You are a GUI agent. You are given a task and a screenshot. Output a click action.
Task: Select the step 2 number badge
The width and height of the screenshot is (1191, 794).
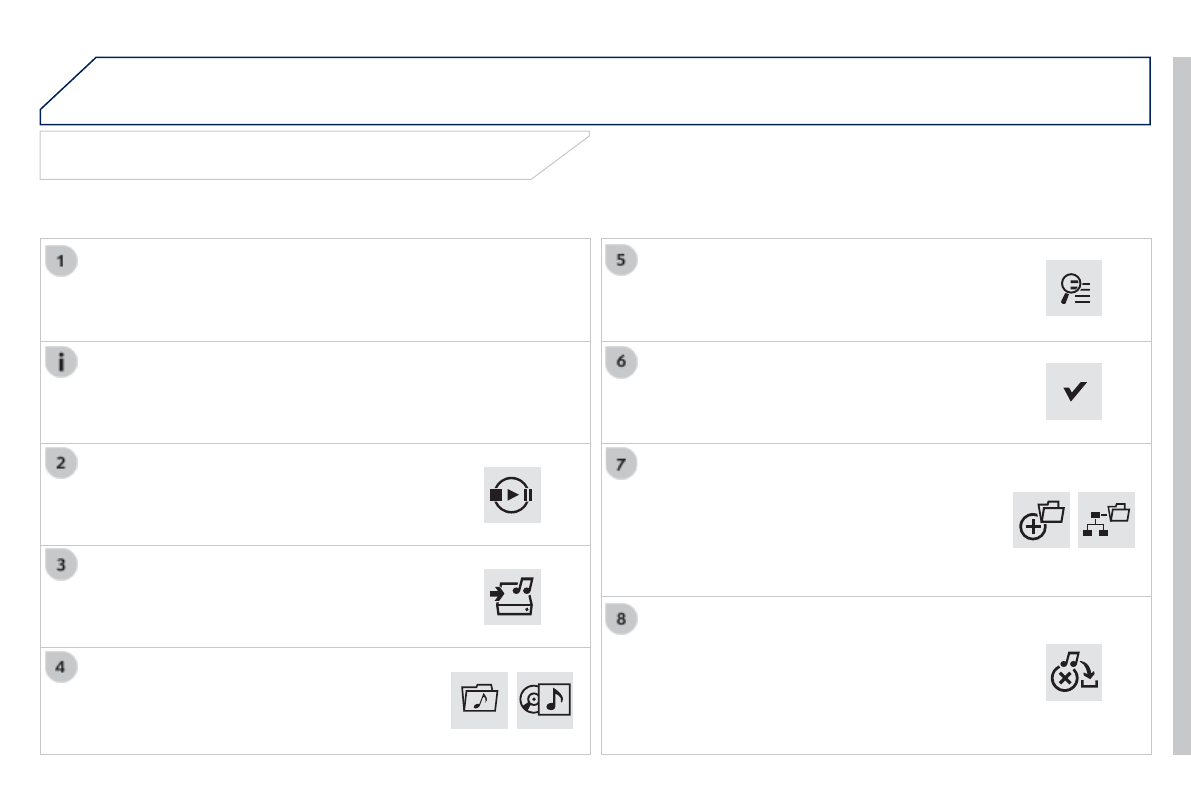point(61,465)
